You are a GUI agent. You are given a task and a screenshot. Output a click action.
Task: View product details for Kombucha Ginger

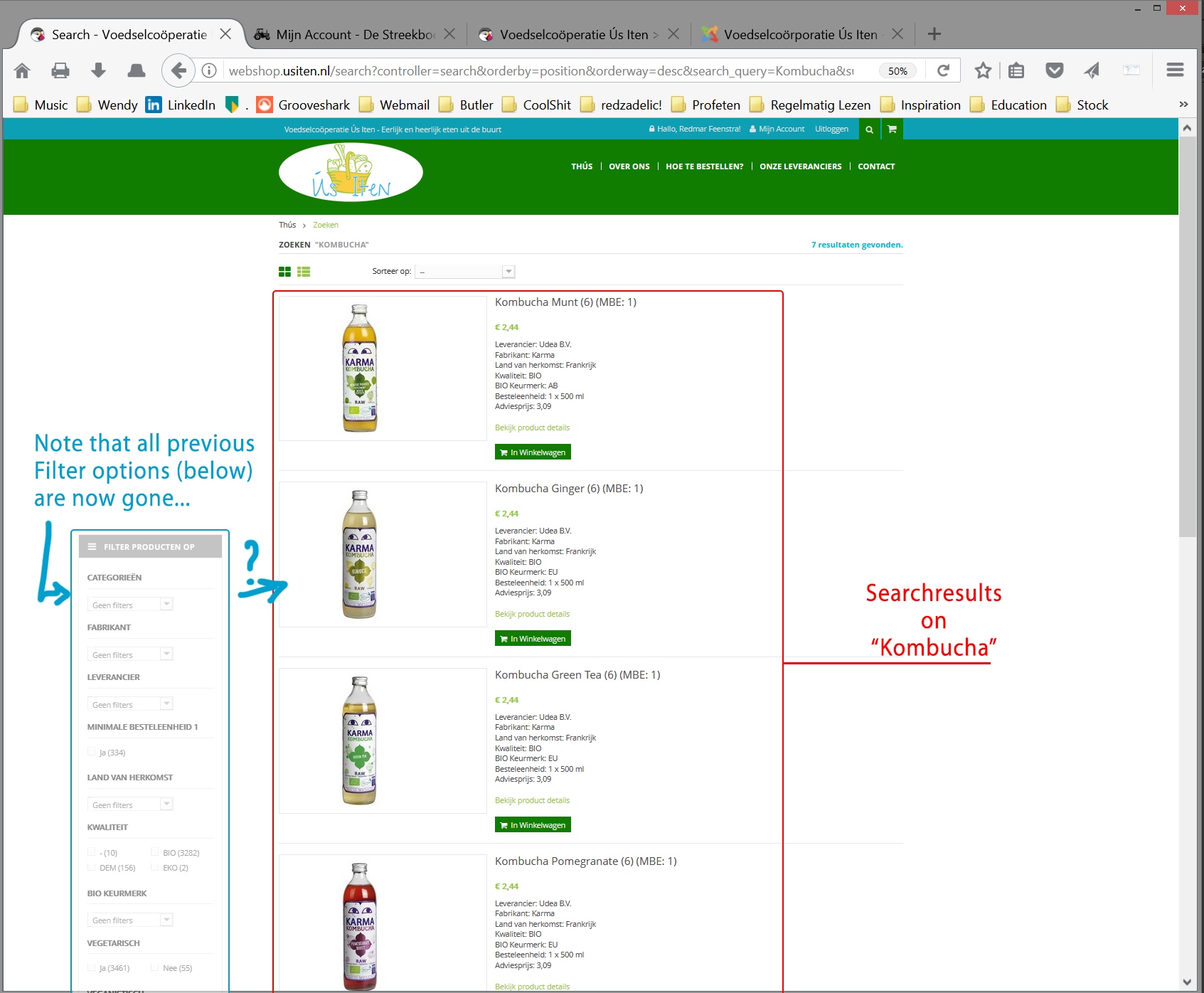(532, 615)
